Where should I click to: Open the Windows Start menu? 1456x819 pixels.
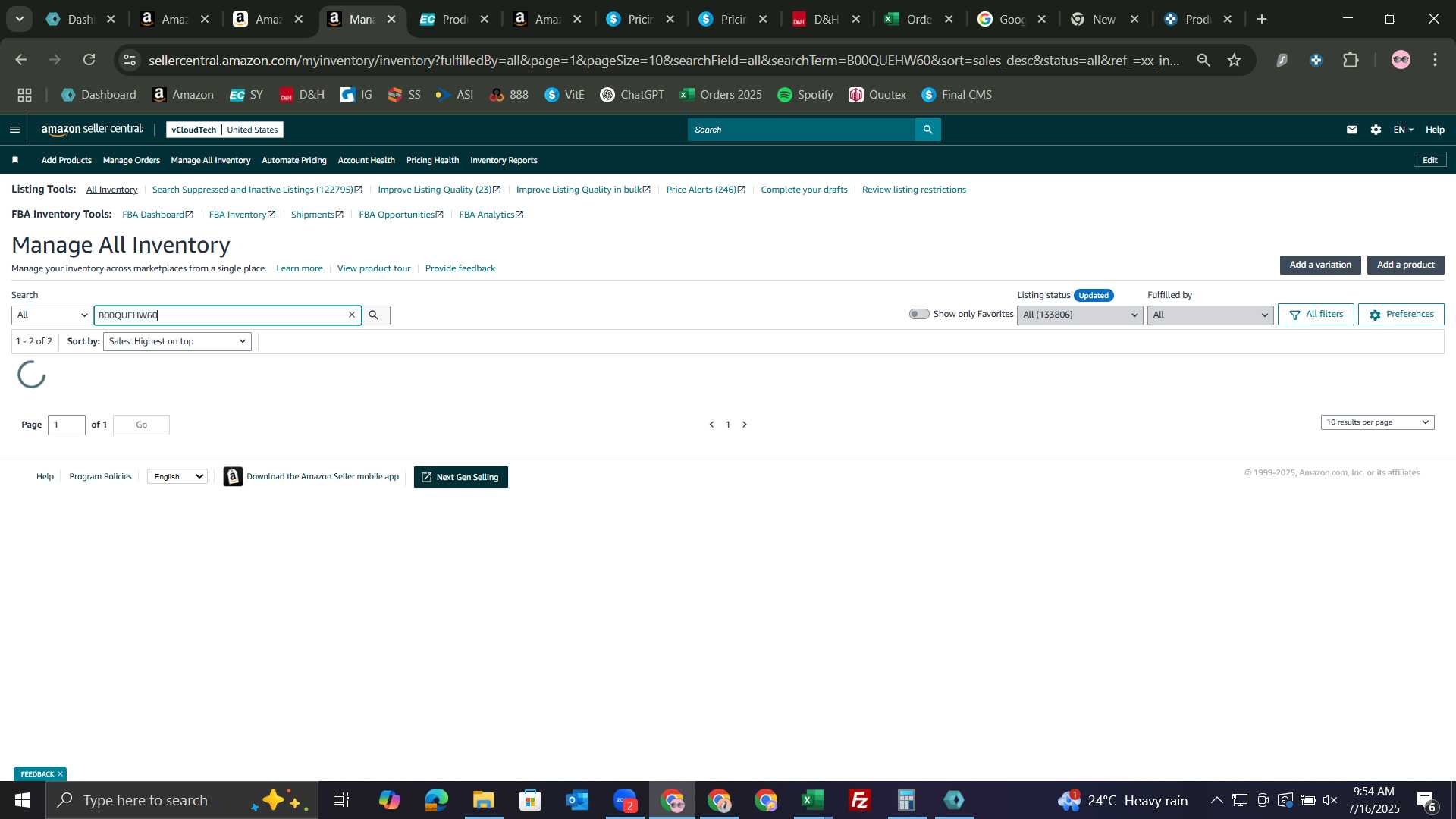point(22,800)
